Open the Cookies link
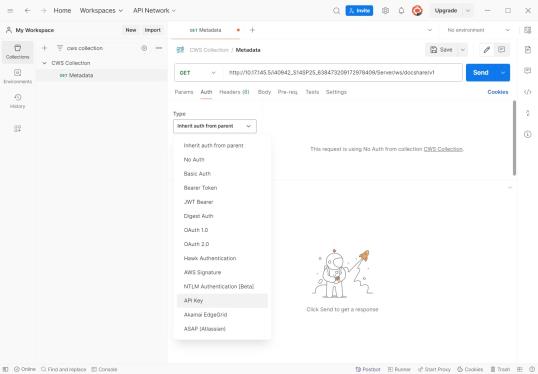 point(498,92)
